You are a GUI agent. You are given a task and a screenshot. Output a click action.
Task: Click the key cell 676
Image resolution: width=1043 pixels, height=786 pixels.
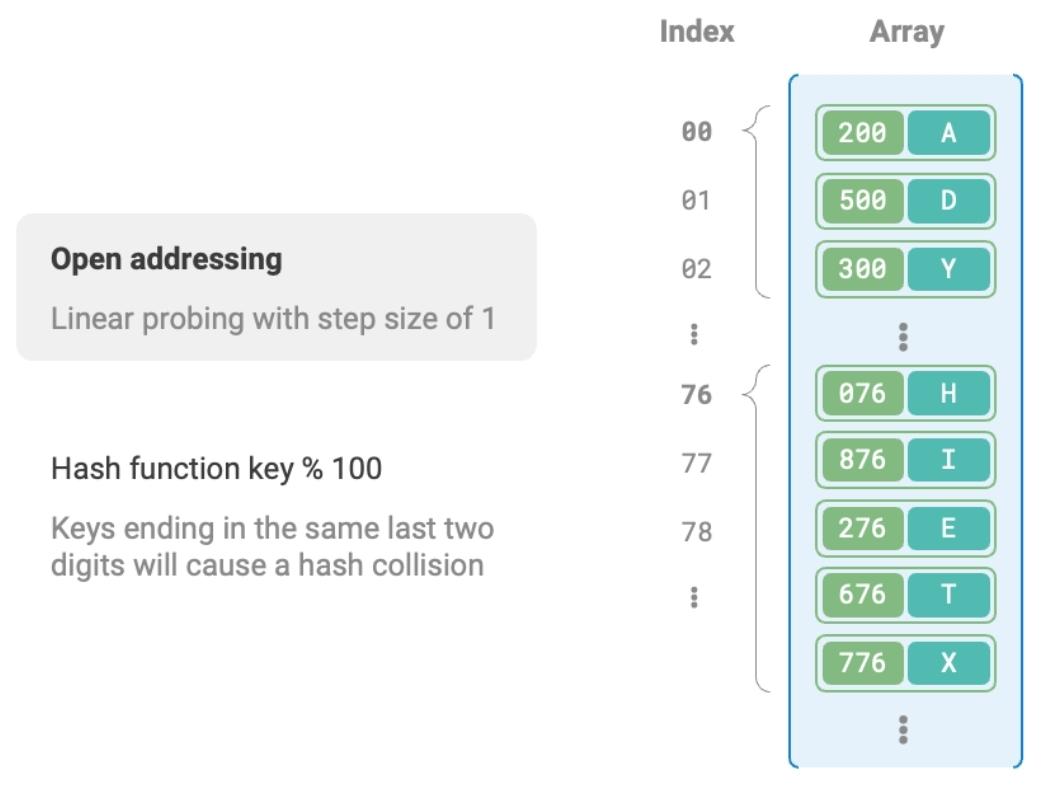(862, 595)
